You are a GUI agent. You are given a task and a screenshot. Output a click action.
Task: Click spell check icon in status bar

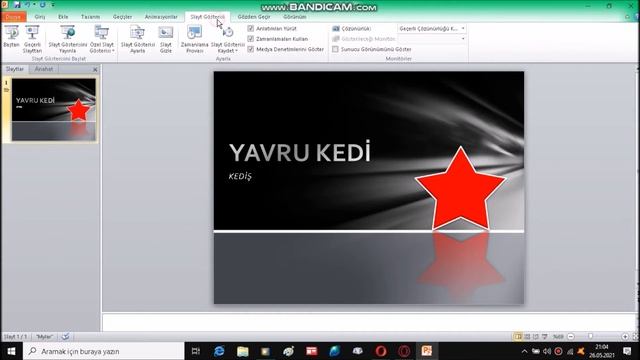(65, 336)
